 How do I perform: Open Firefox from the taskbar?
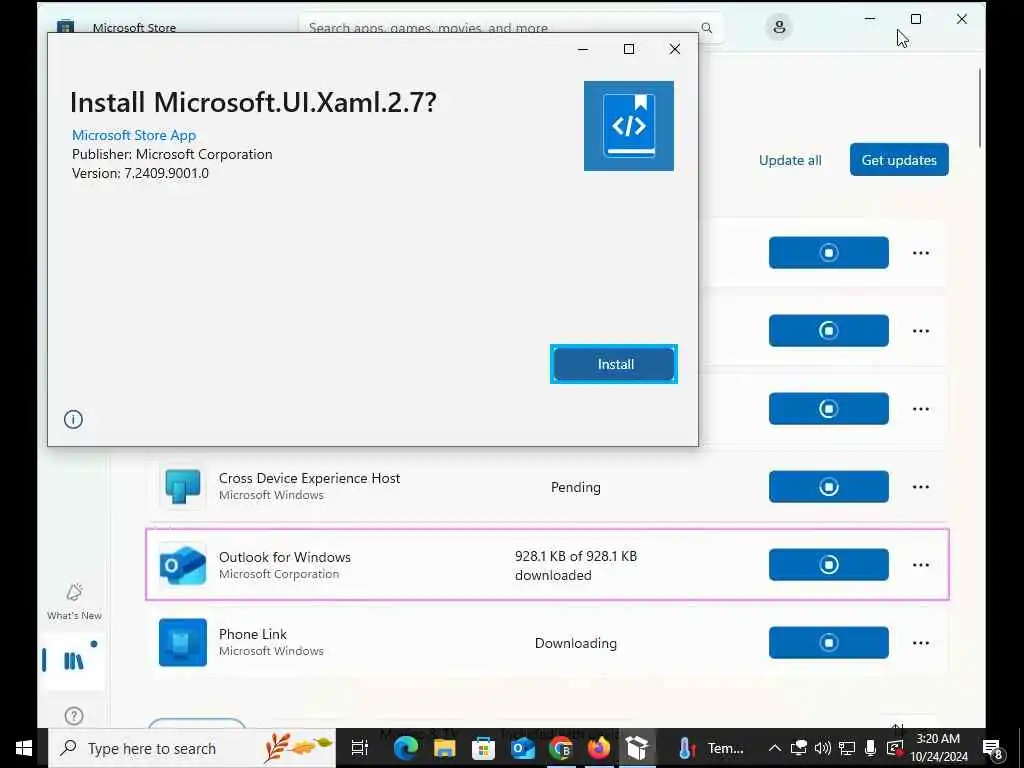point(599,748)
